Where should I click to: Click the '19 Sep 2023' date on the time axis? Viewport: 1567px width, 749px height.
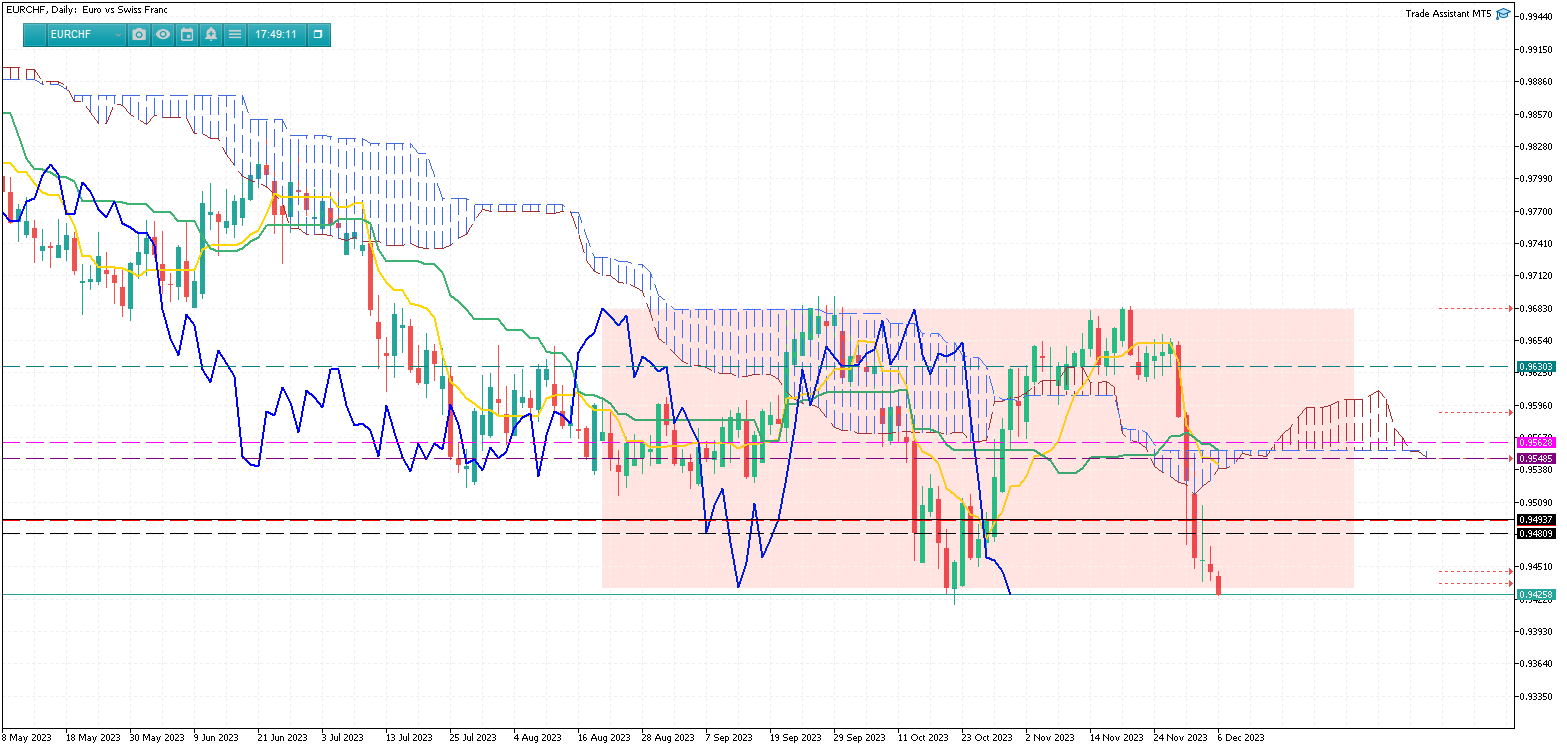coord(795,738)
